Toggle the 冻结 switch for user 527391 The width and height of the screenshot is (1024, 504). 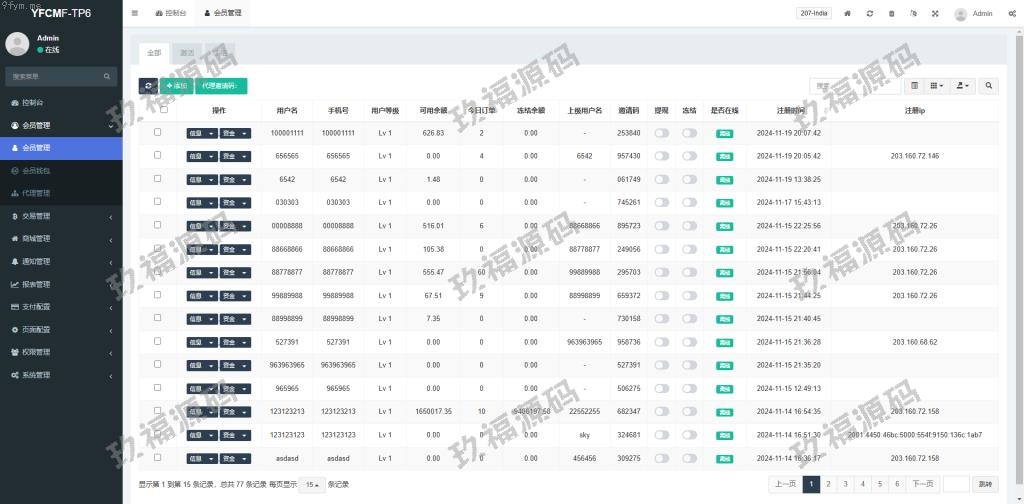[x=689, y=342]
